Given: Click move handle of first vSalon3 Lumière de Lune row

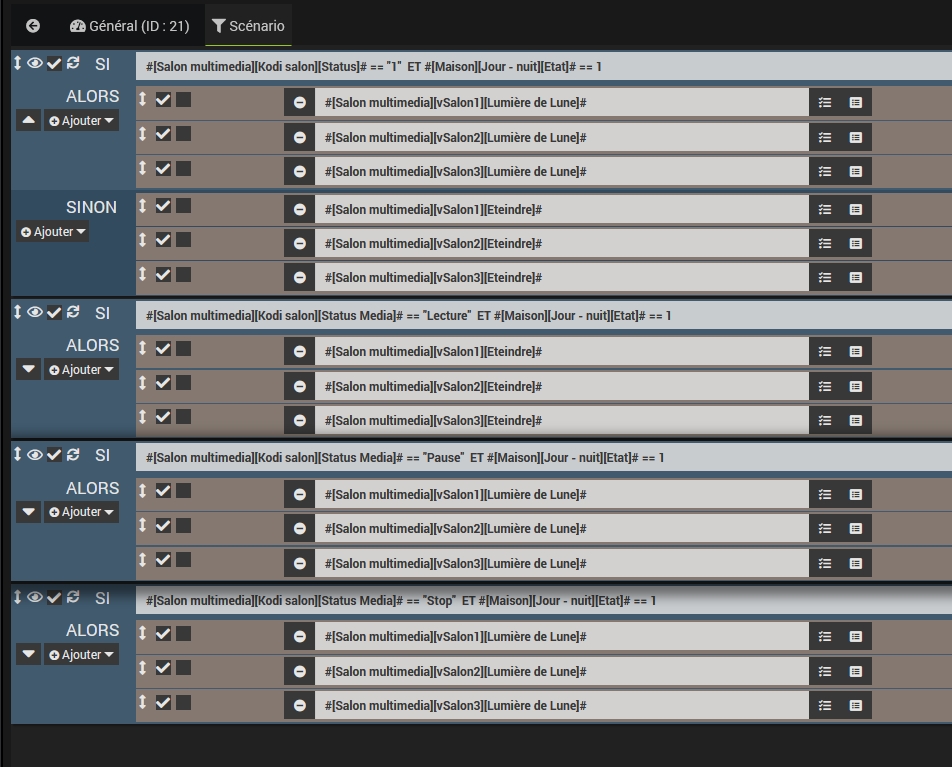Looking at the screenshot, I should point(143,168).
